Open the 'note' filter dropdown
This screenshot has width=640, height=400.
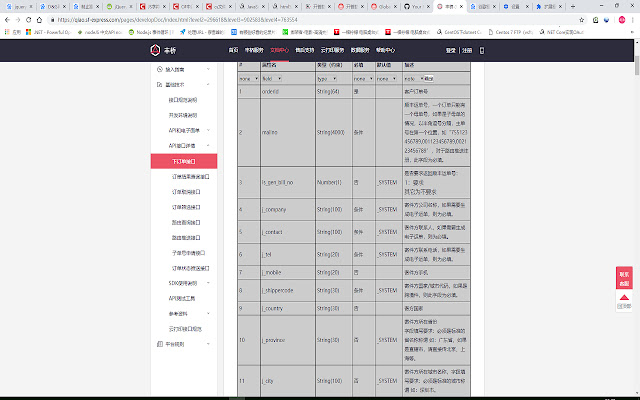click(x=413, y=78)
